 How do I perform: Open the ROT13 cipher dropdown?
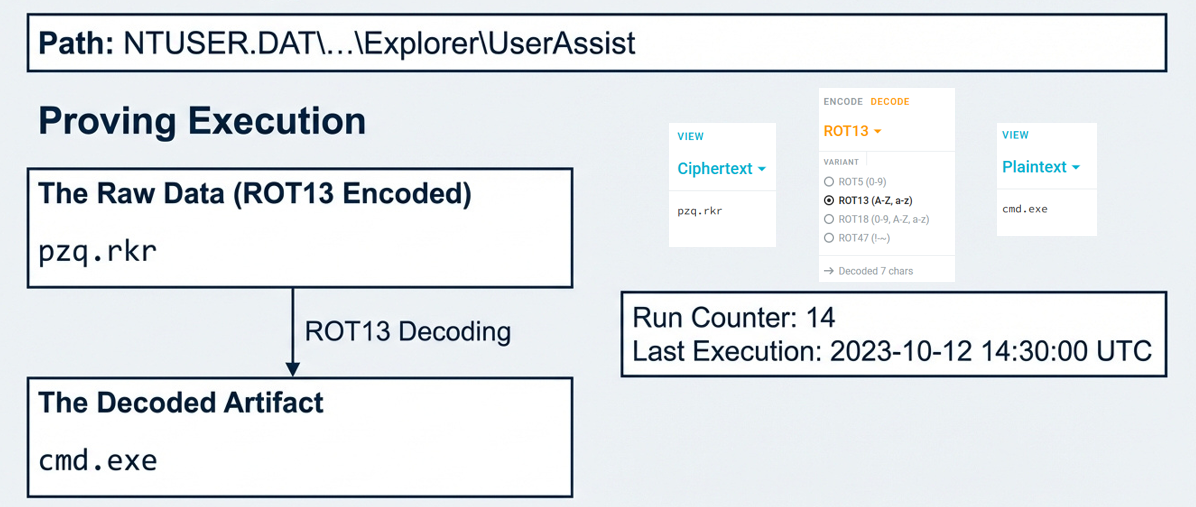(x=852, y=131)
